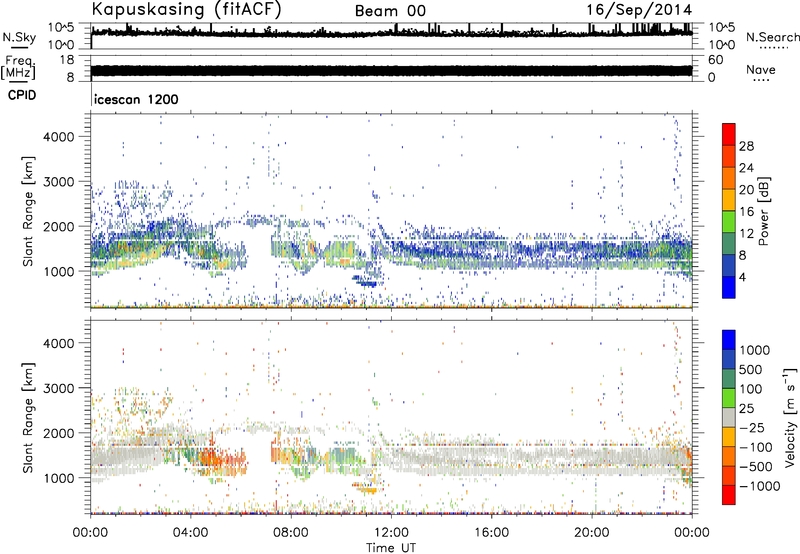
Task: Click Slant Range [km] label of Power panel
Action: point(28,211)
